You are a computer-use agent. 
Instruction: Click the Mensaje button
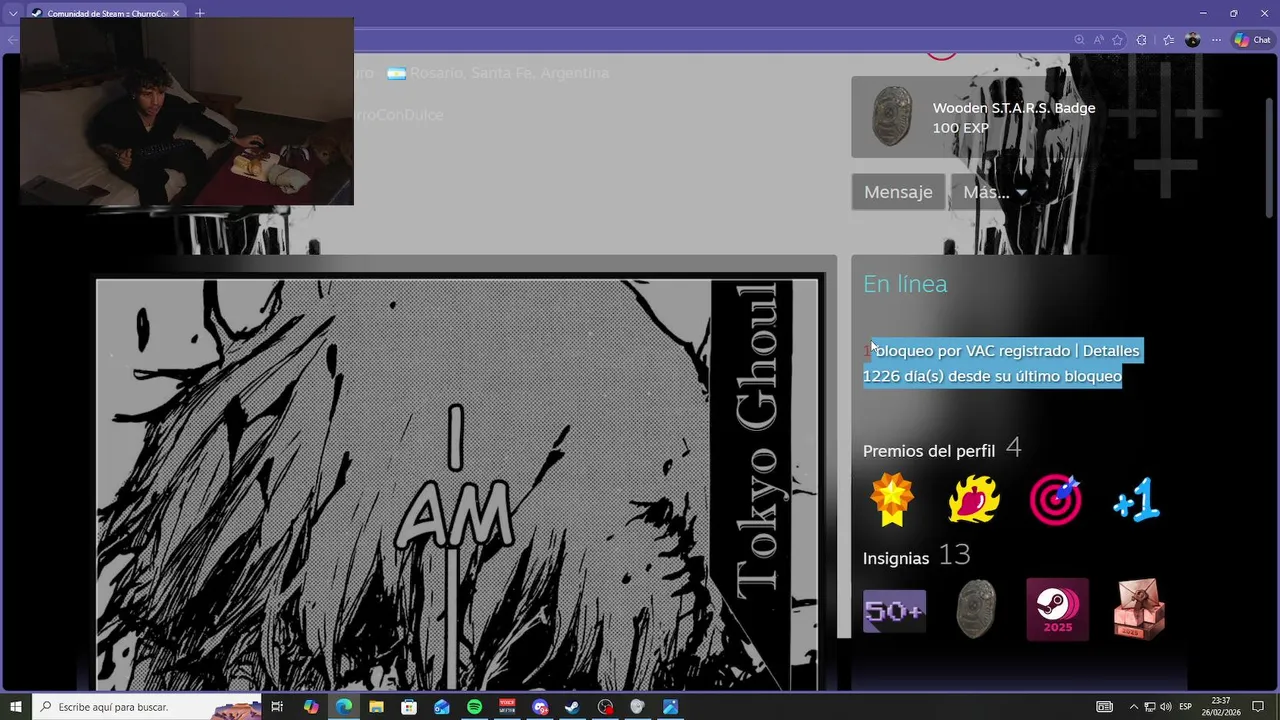click(898, 192)
